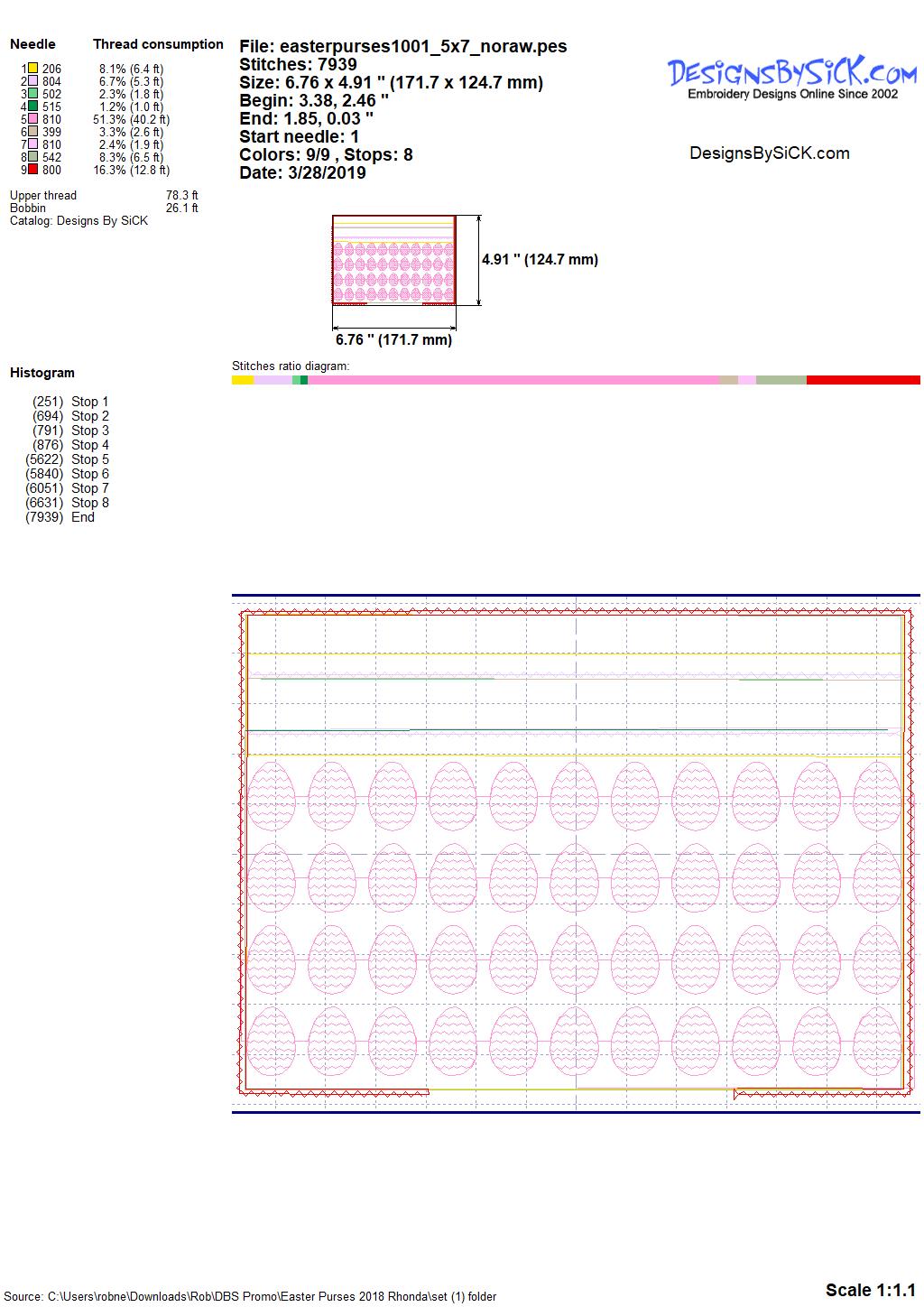Image resolution: width=924 pixels, height=1307 pixels.
Task: Click the tan needle 6 swatch for thread 399
Action: pos(32,132)
